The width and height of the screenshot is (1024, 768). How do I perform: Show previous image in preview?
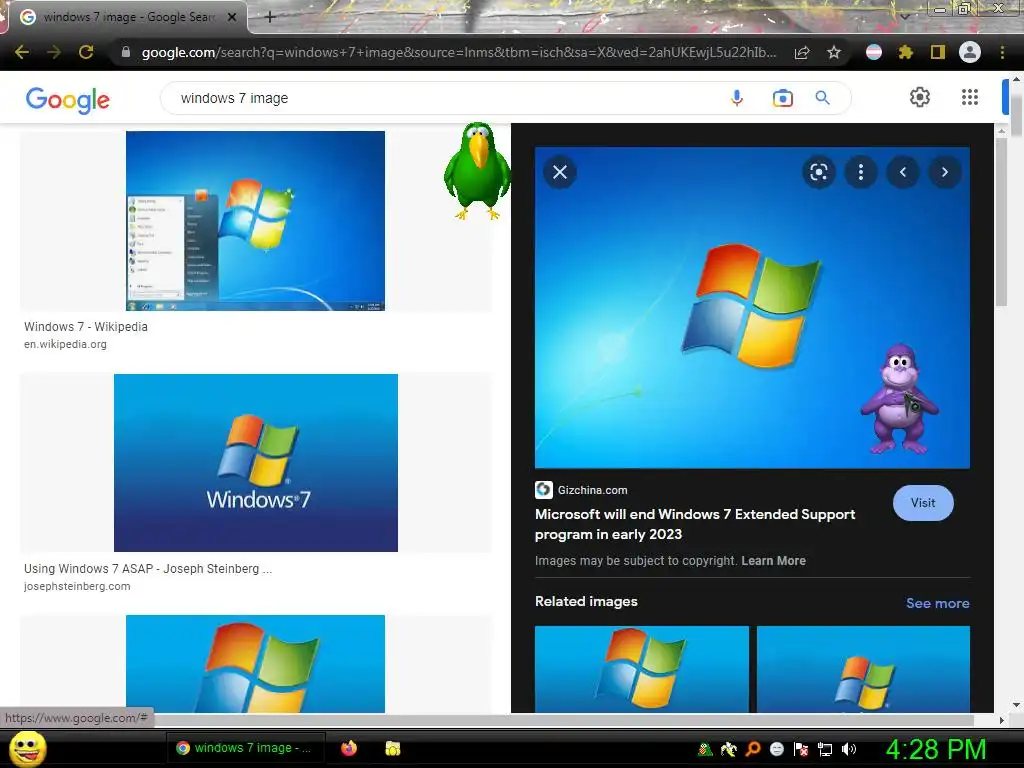903,172
